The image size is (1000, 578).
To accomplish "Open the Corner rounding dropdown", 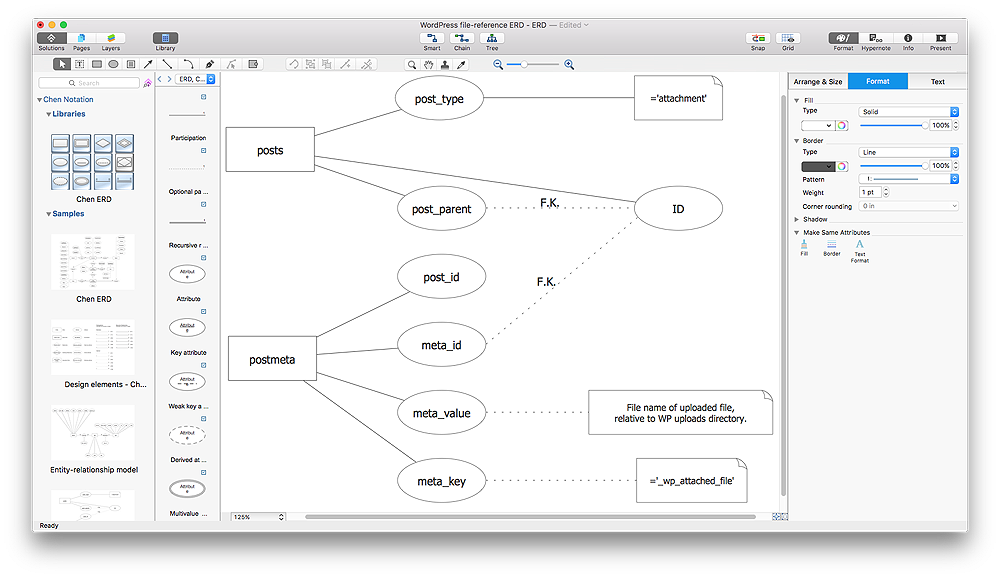I will pyautogui.click(x=909, y=206).
